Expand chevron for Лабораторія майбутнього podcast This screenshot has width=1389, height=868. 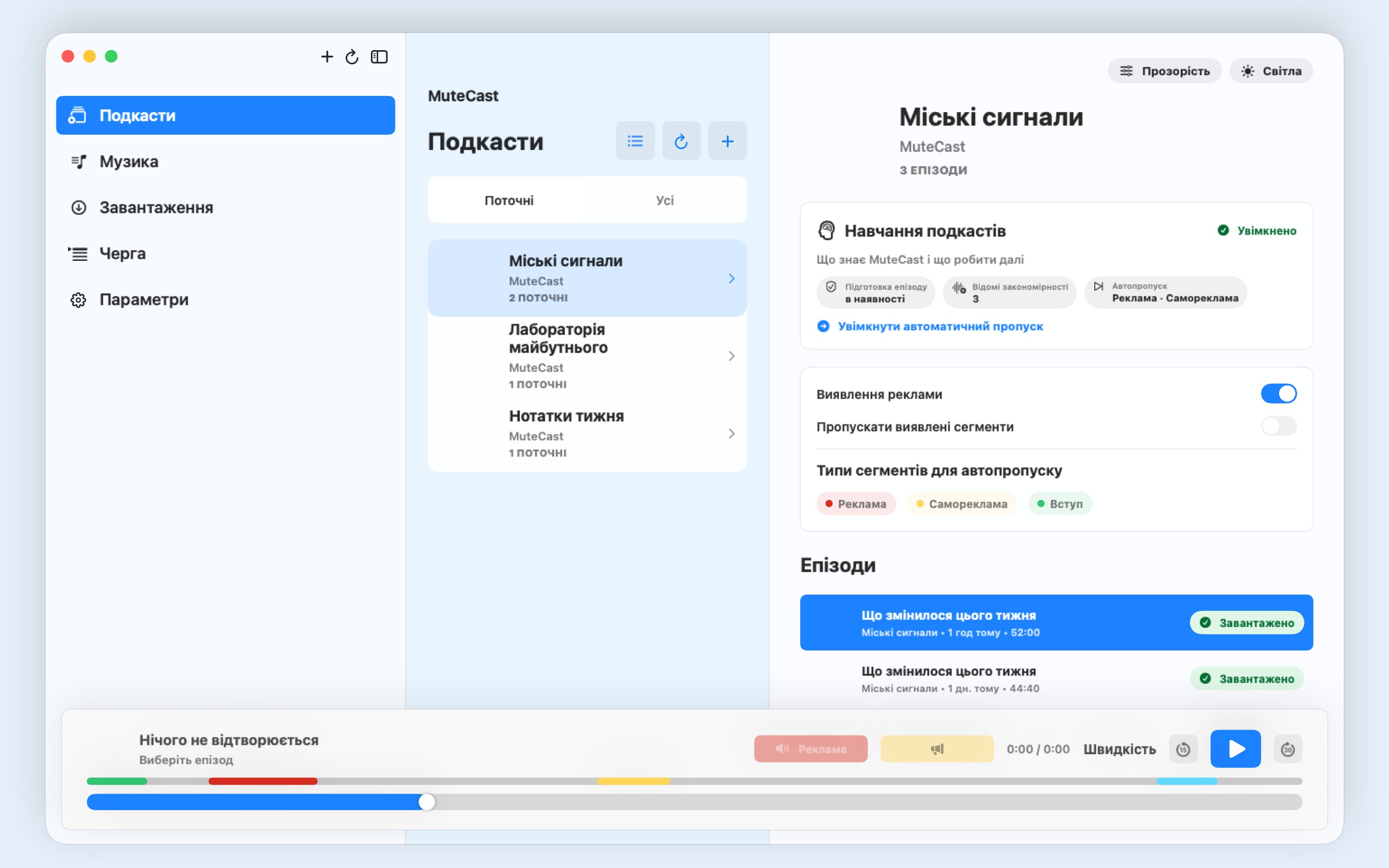[x=731, y=356]
